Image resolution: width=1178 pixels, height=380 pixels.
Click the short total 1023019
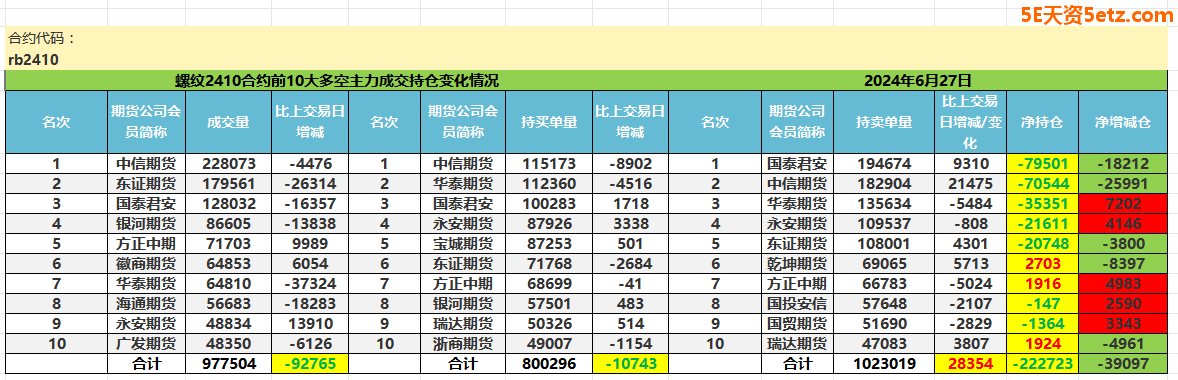tap(884, 363)
